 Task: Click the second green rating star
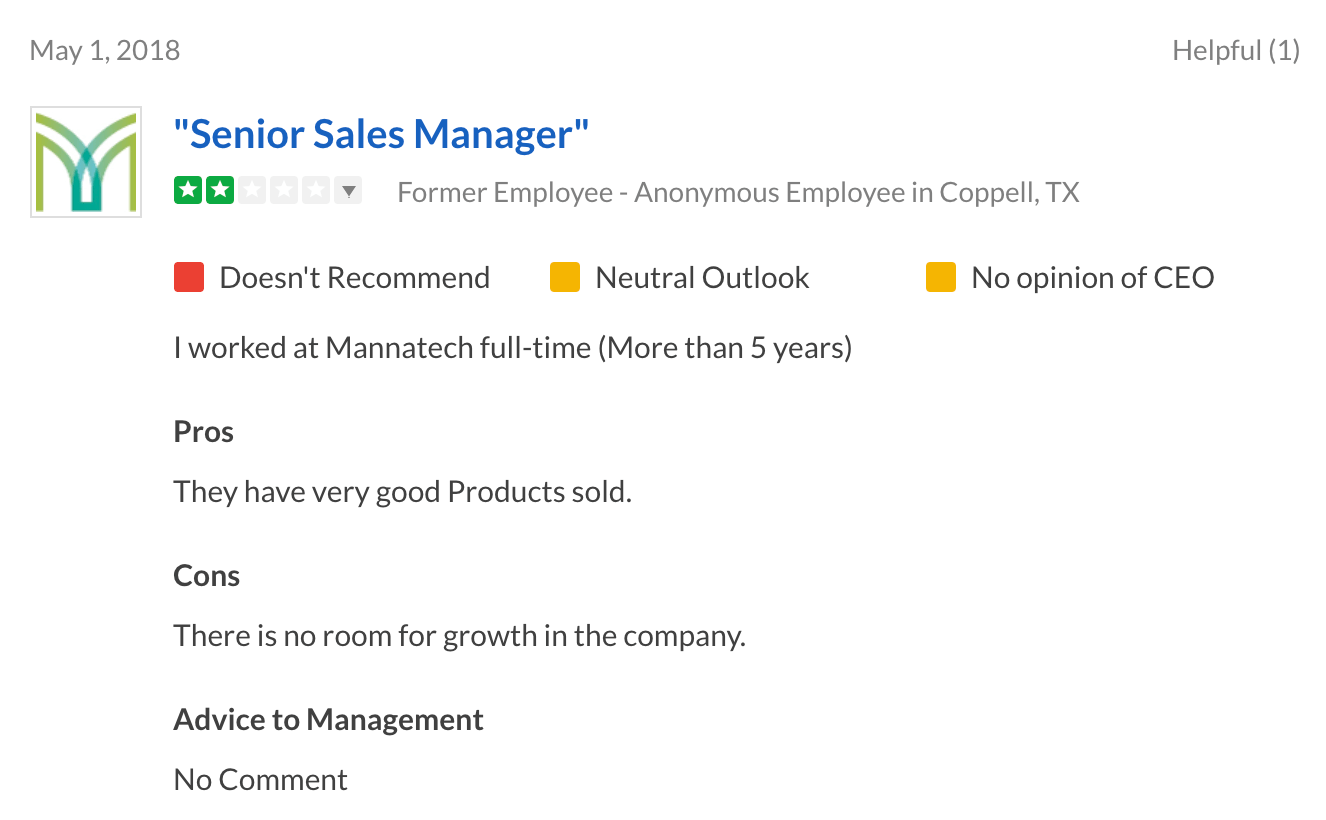point(220,190)
